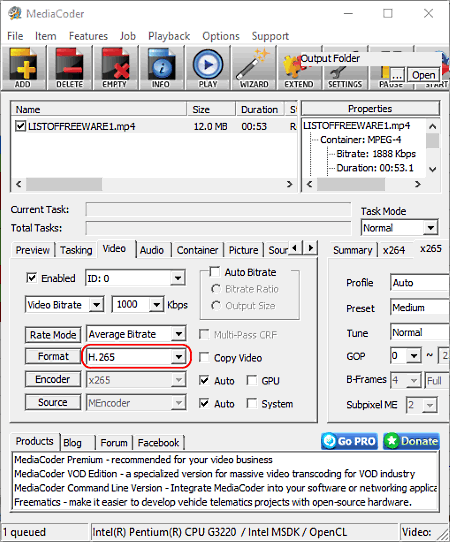Viewport: 450px width, 542px height.
Task: Switch to the Picture tab
Action: tap(243, 250)
